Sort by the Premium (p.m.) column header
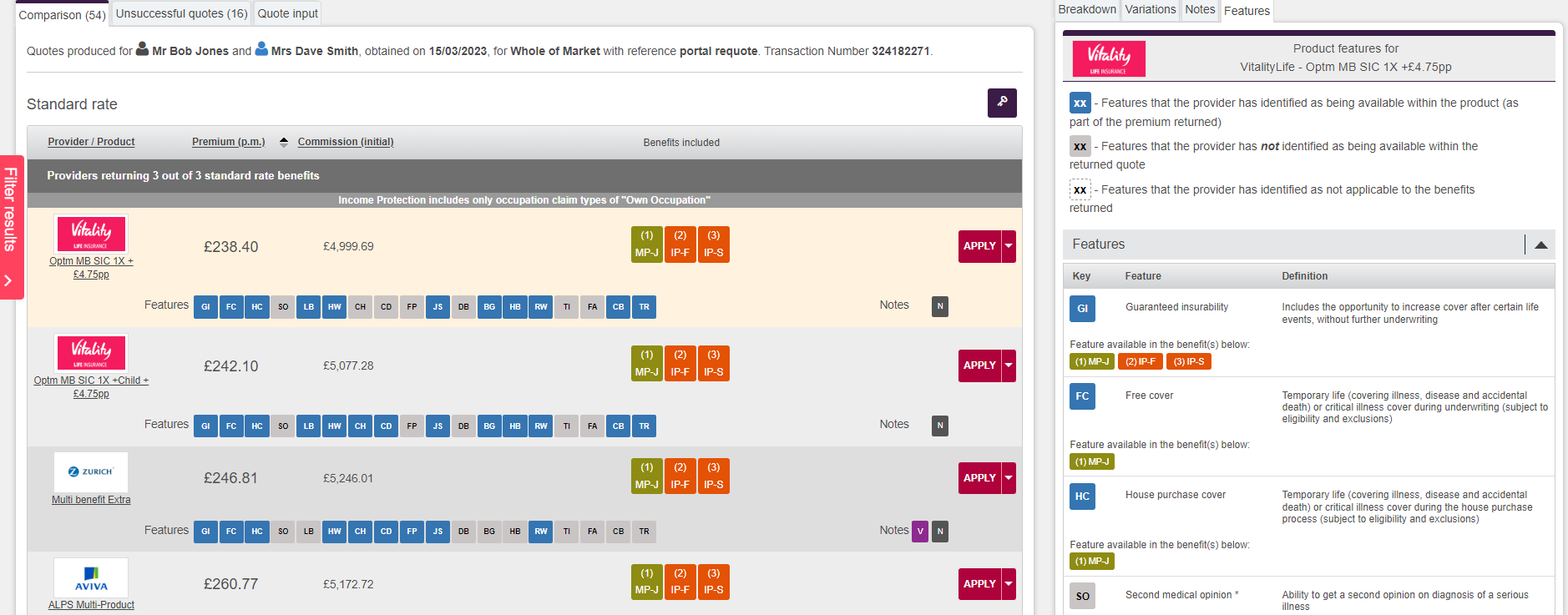Viewport: 1568px width, 615px height. tap(228, 142)
